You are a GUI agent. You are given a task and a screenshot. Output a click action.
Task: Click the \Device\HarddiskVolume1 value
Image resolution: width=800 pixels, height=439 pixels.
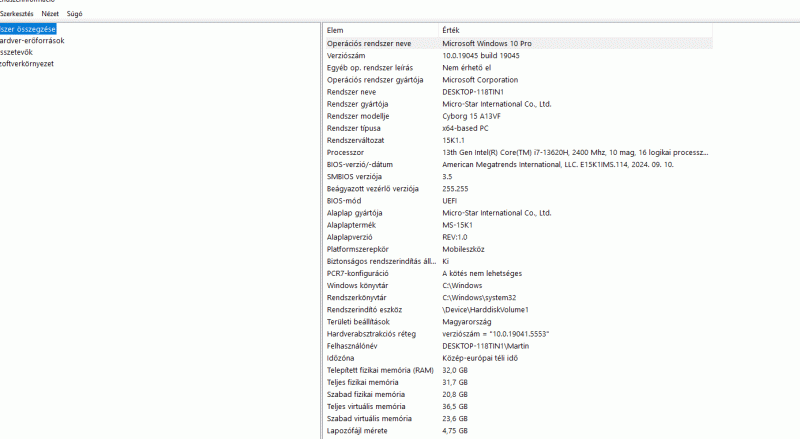pos(485,310)
